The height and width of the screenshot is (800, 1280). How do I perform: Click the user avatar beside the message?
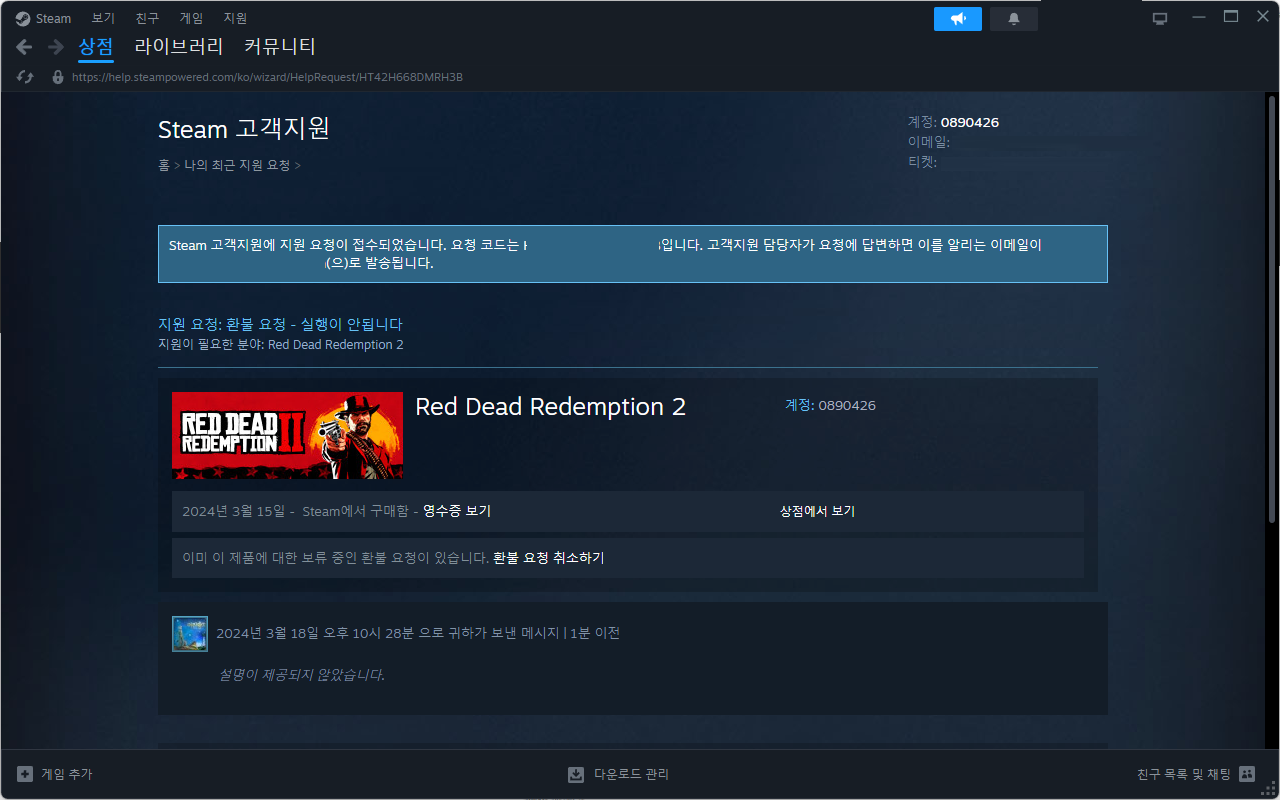[x=190, y=634]
